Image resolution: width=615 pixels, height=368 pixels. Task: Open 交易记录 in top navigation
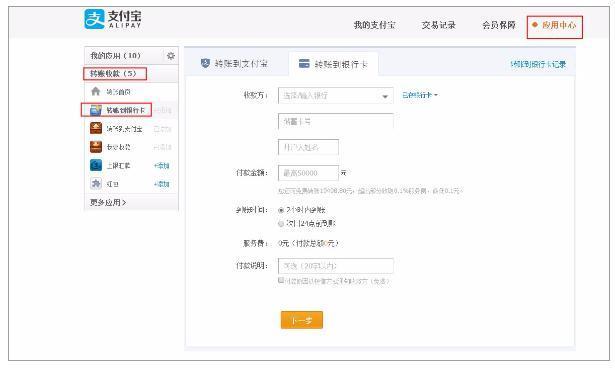tap(439, 25)
